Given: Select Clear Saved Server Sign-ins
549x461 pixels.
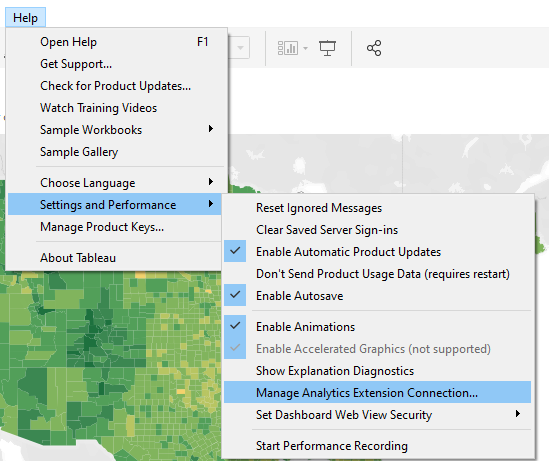Looking at the screenshot, I should [x=377, y=230].
